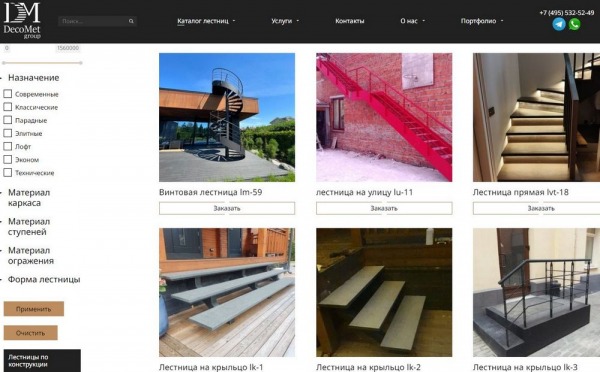Expand the Форма лестницы filter section
Image resolution: width=600 pixels, height=372 pixels.
point(44,279)
